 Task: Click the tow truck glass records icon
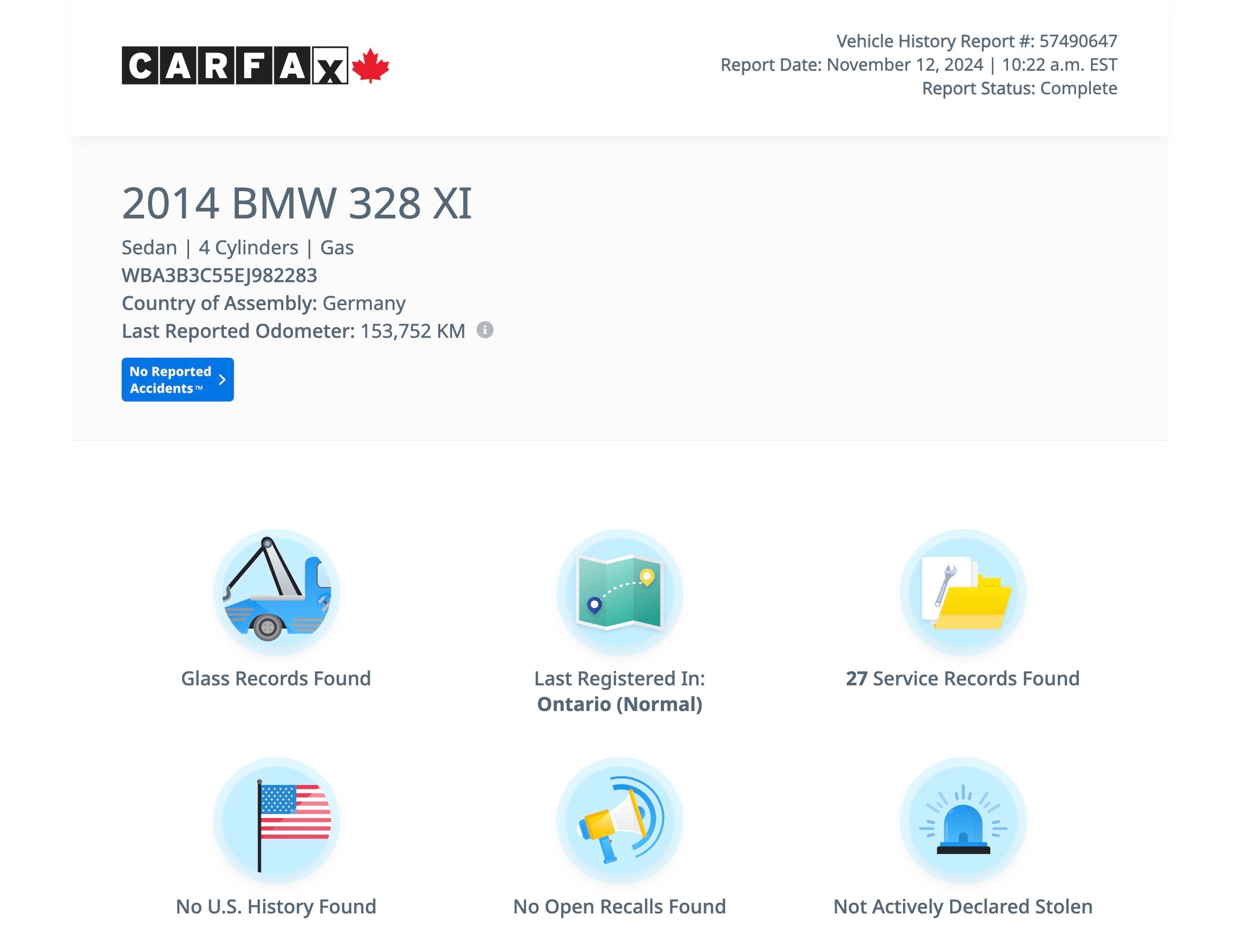276,592
